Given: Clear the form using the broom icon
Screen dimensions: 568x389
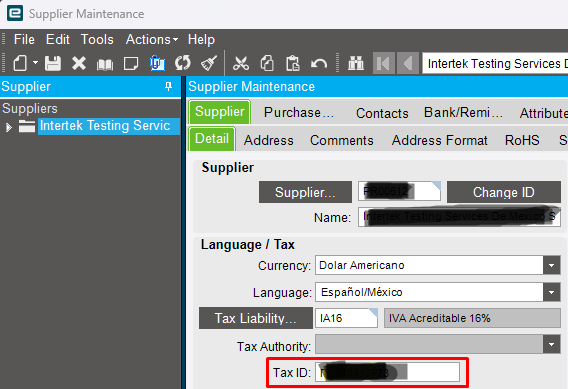Looking at the screenshot, I should [209, 63].
